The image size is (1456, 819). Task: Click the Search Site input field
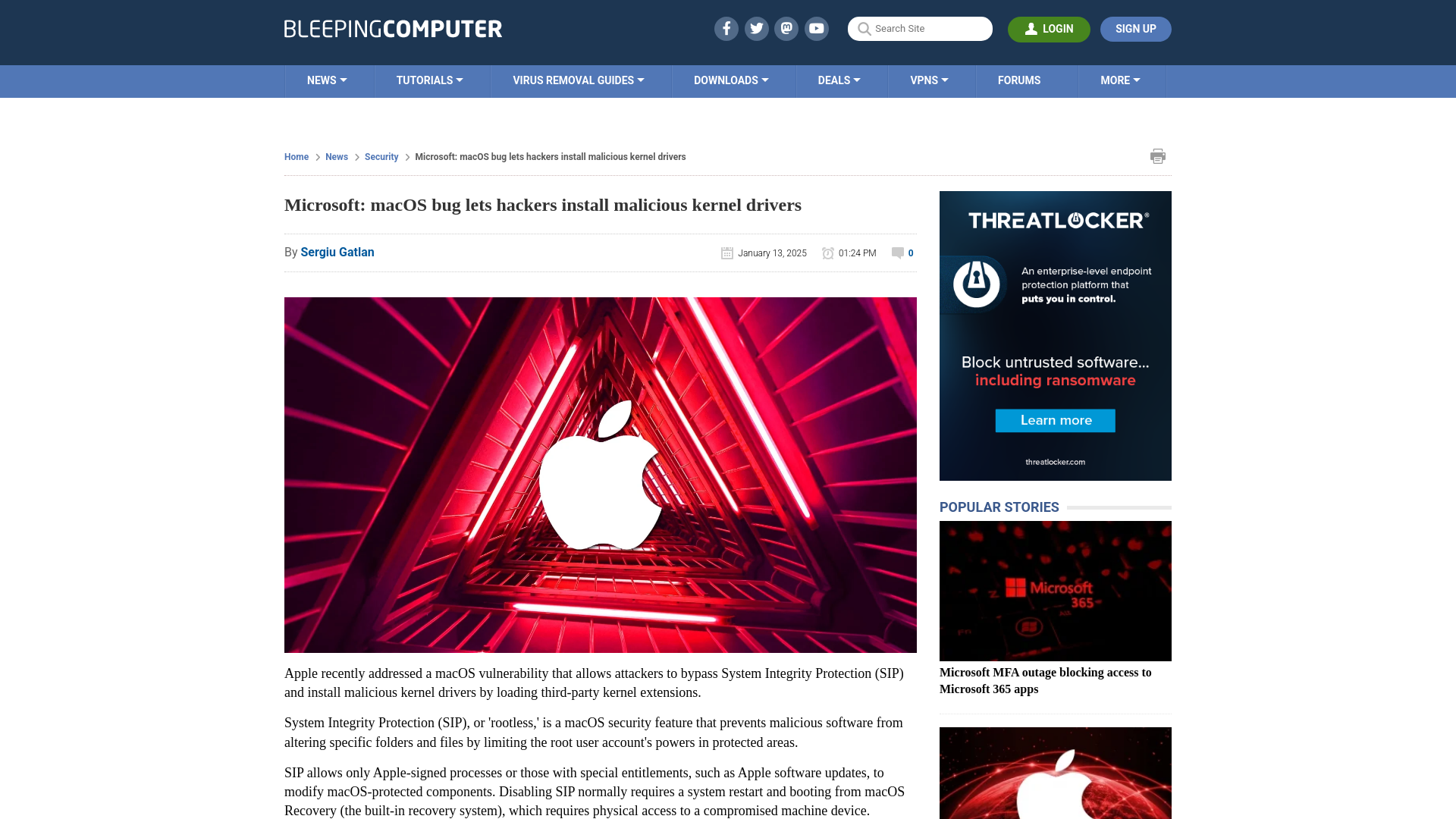(919, 29)
